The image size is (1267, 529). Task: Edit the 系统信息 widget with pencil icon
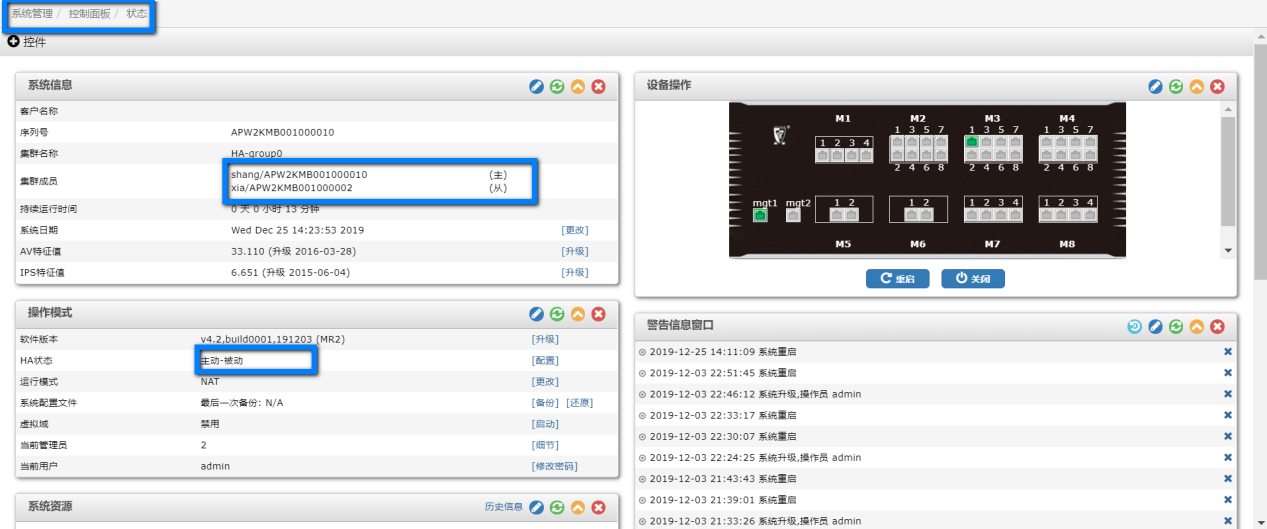(537, 87)
